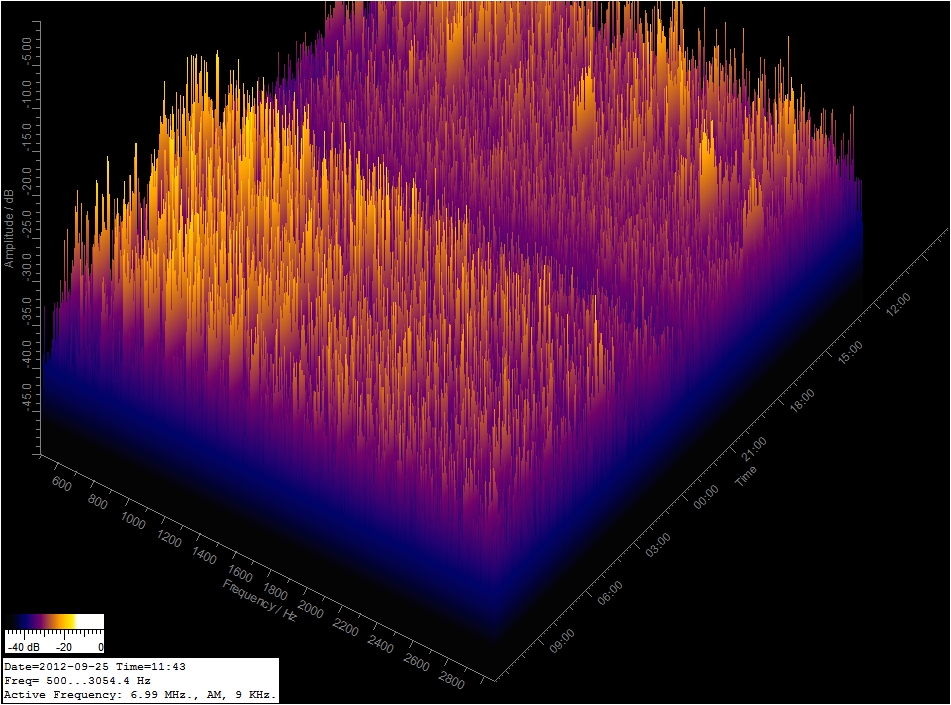Click the -40 dB legend label
Screen dimensions: 951x705
(x=22, y=647)
